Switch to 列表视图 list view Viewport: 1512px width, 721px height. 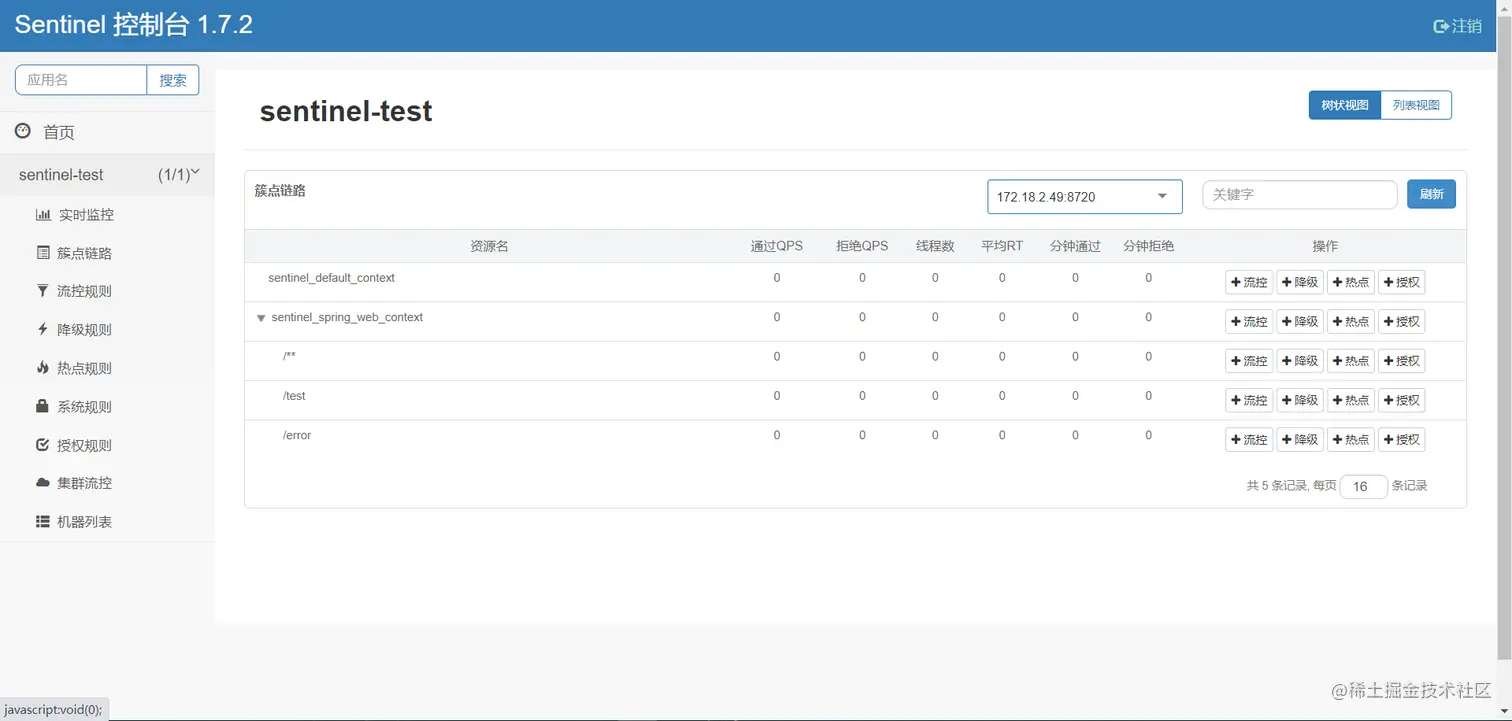[1416, 105]
